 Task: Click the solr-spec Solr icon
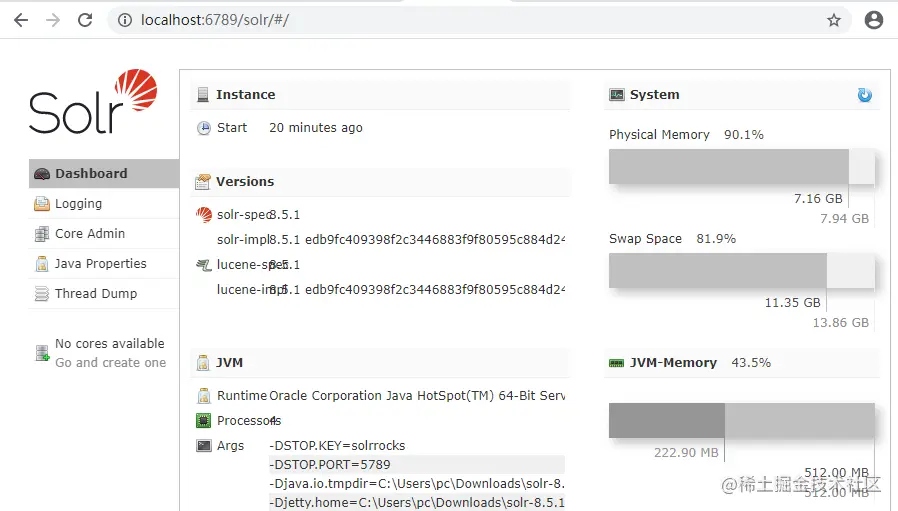click(204, 215)
